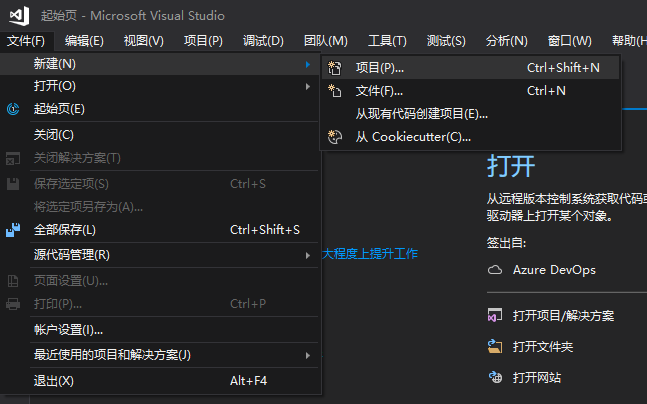Choose 从现有代码创建项目(E)... entry
647x404 pixels.
click(x=471, y=114)
